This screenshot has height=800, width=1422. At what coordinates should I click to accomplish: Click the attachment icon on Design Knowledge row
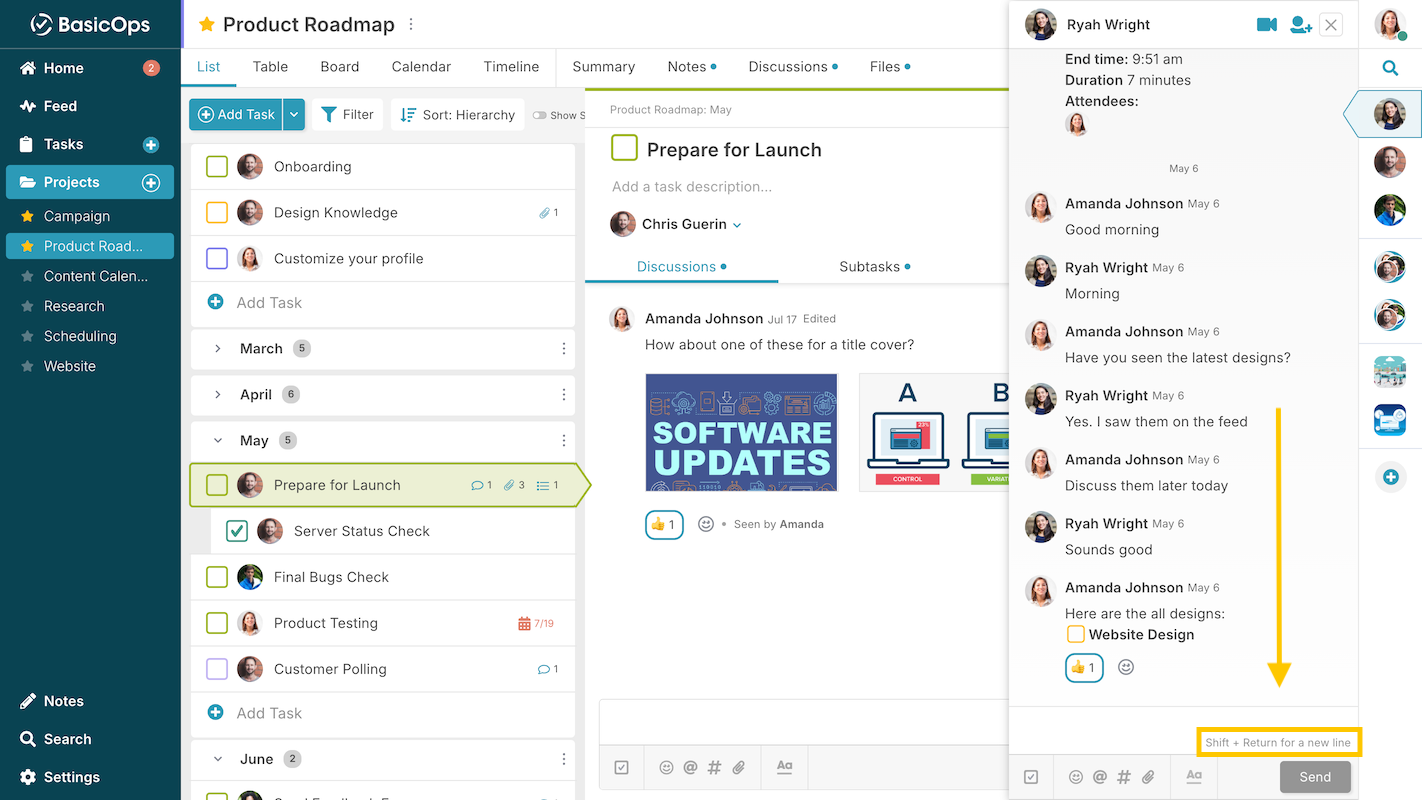(549, 213)
